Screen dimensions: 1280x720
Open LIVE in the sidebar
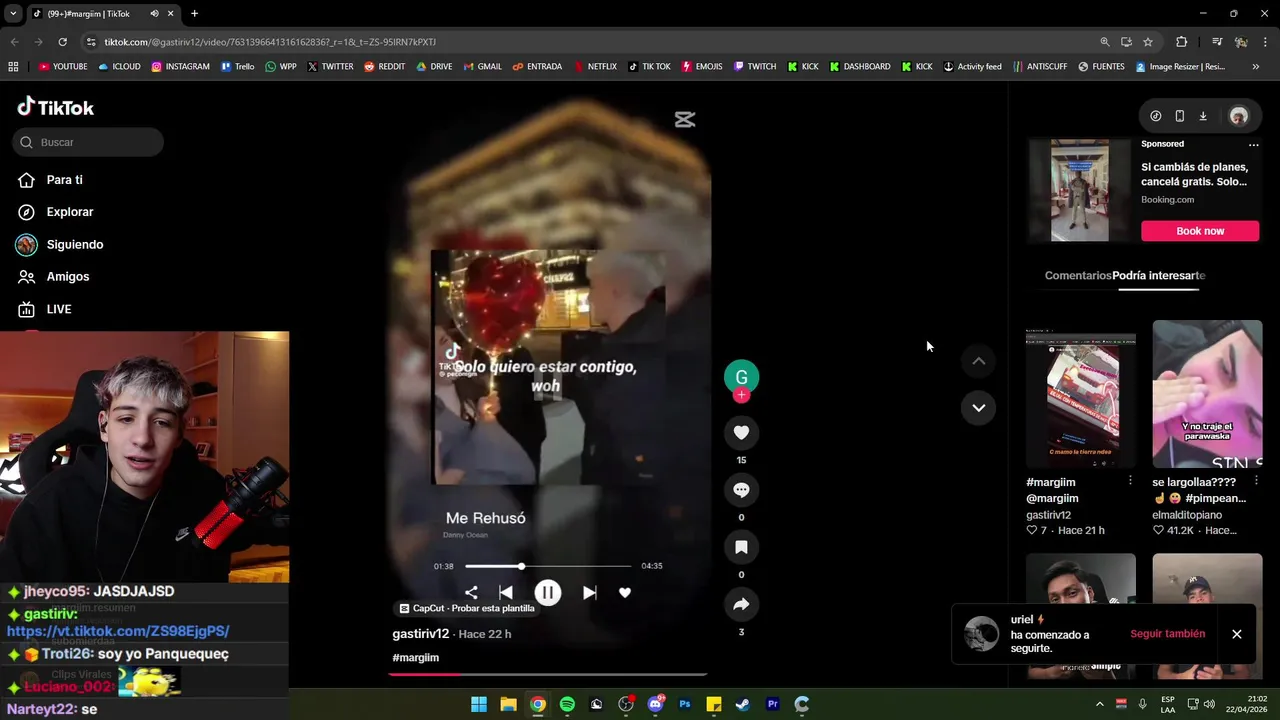click(59, 309)
